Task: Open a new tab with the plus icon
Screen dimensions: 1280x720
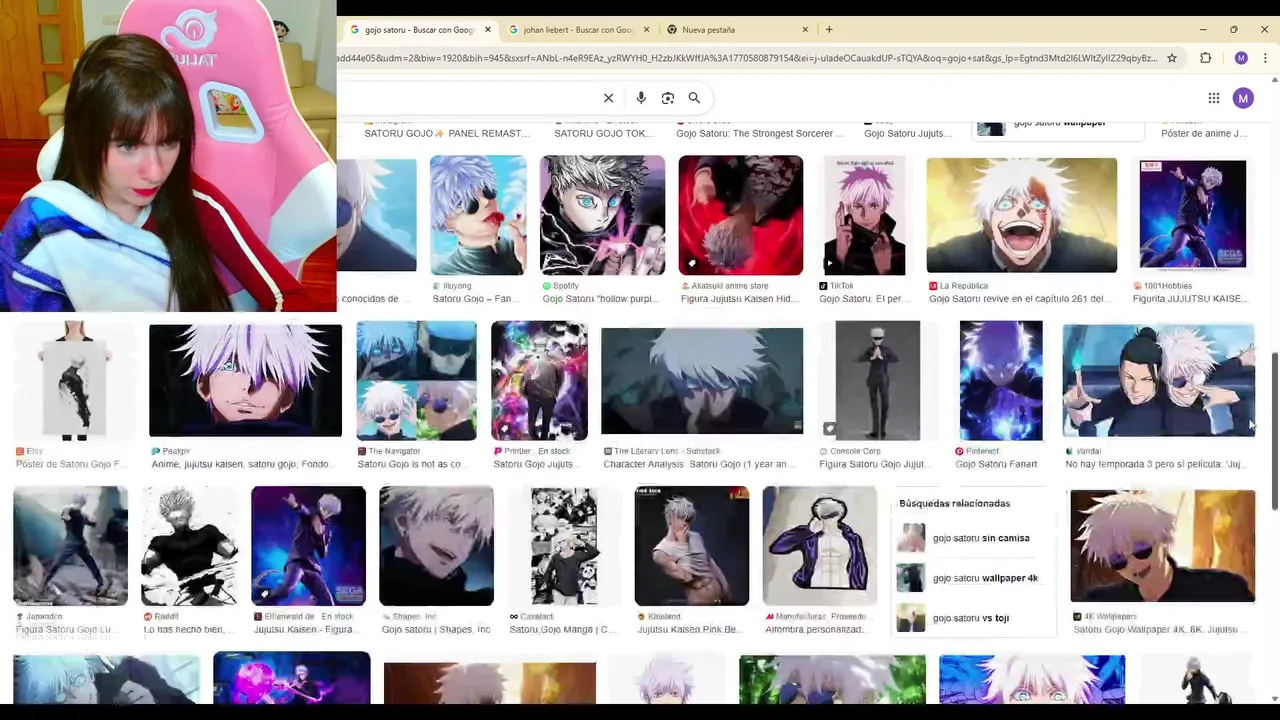Action: click(x=829, y=29)
